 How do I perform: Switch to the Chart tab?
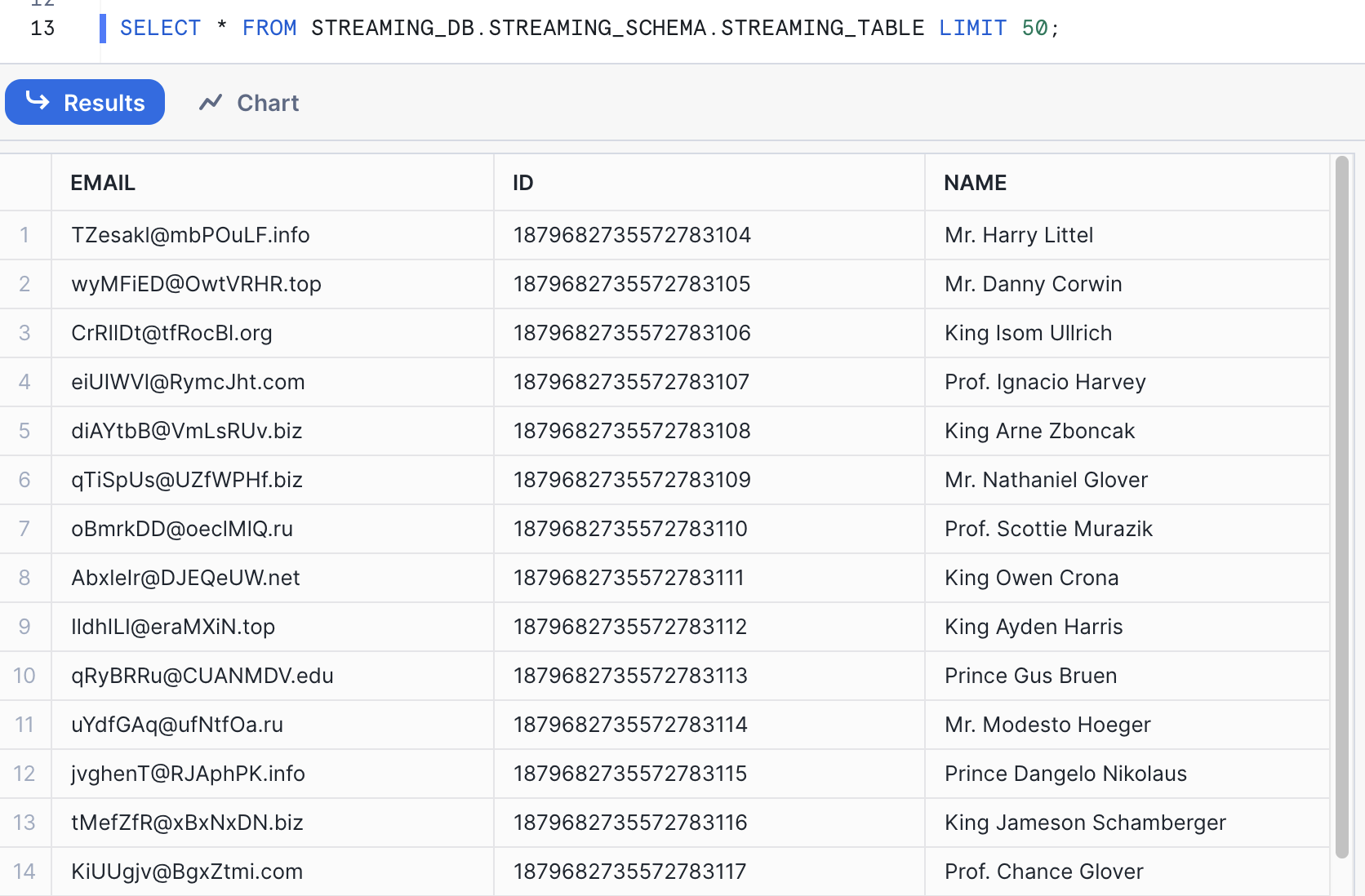coord(249,103)
